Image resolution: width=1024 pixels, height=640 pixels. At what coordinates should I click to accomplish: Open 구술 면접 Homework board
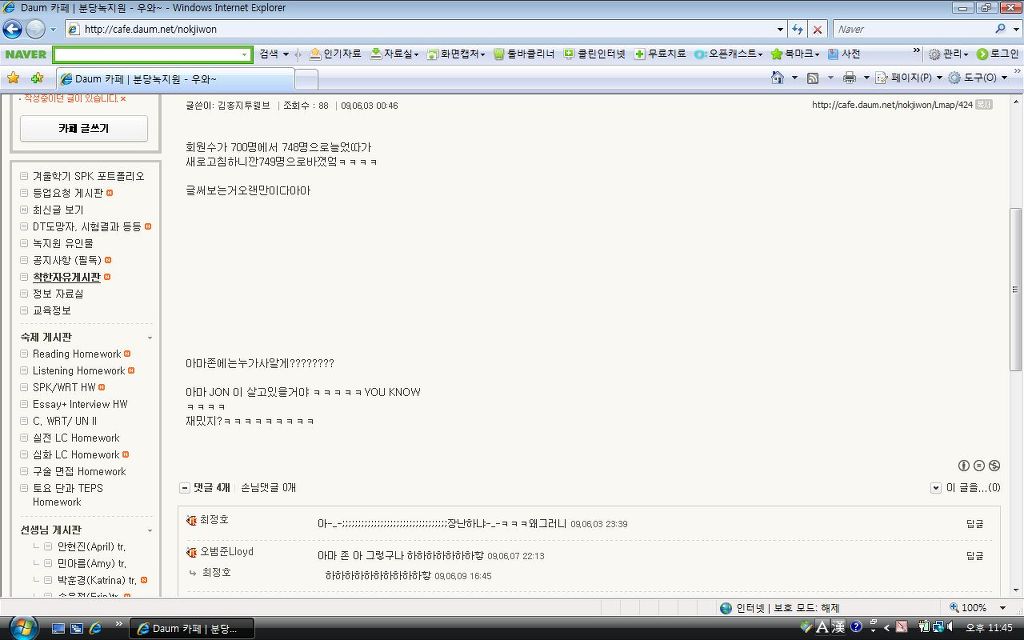(x=79, y=472)
